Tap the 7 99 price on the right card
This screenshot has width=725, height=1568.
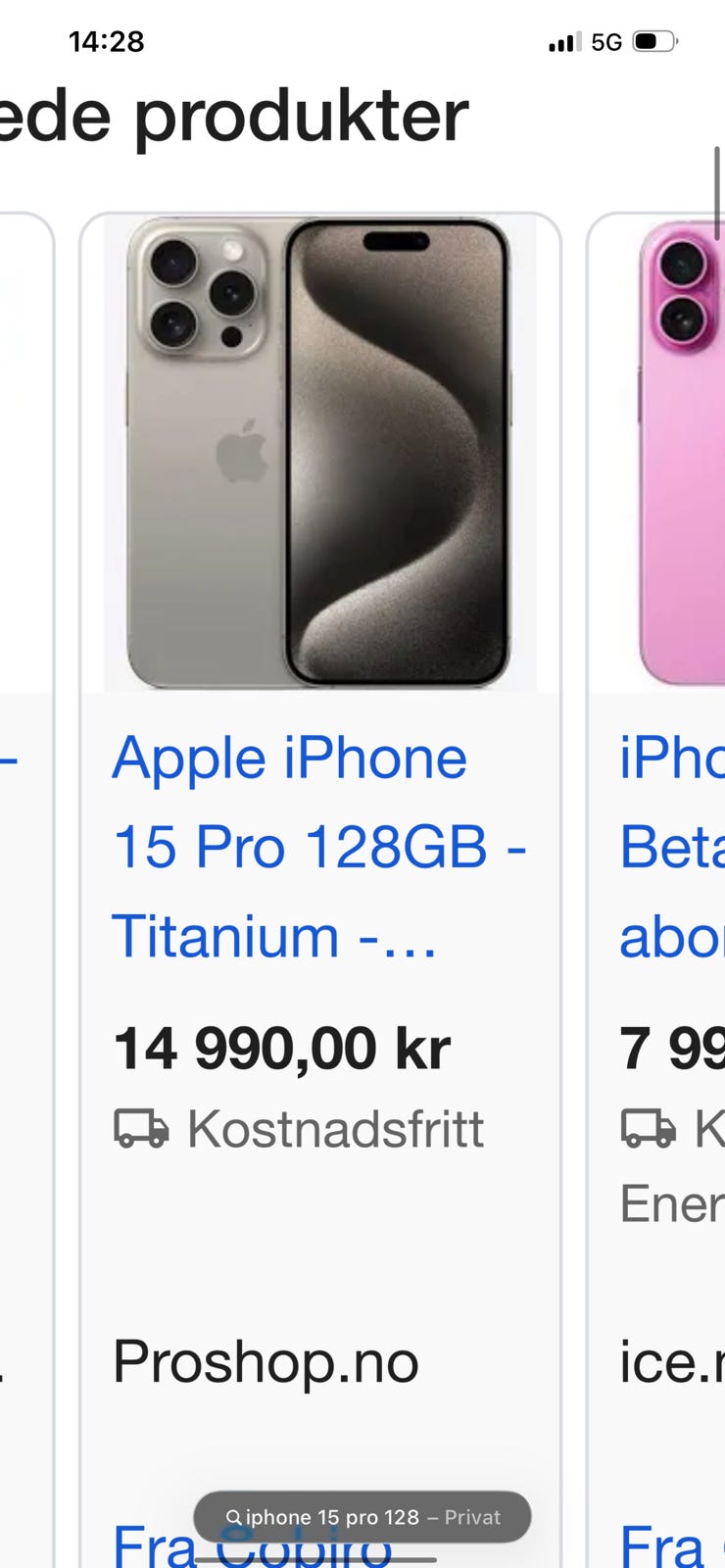(x=672, y=1049)
